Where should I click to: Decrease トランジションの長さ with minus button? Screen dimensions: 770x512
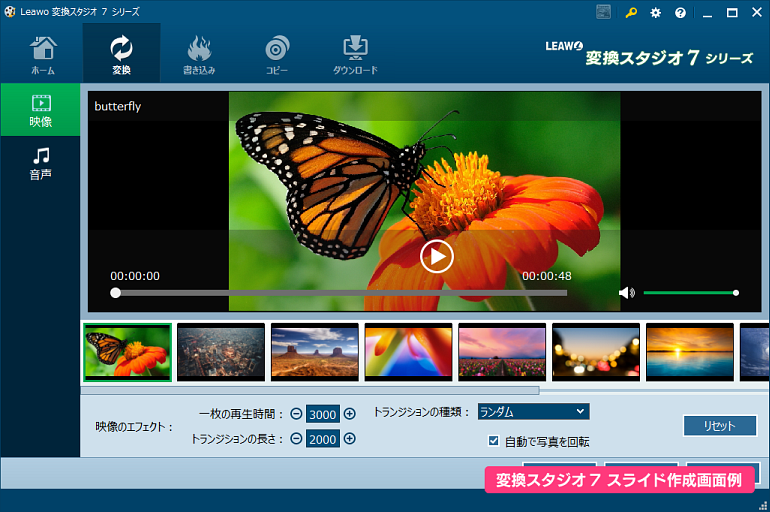[x=296, y=438]
